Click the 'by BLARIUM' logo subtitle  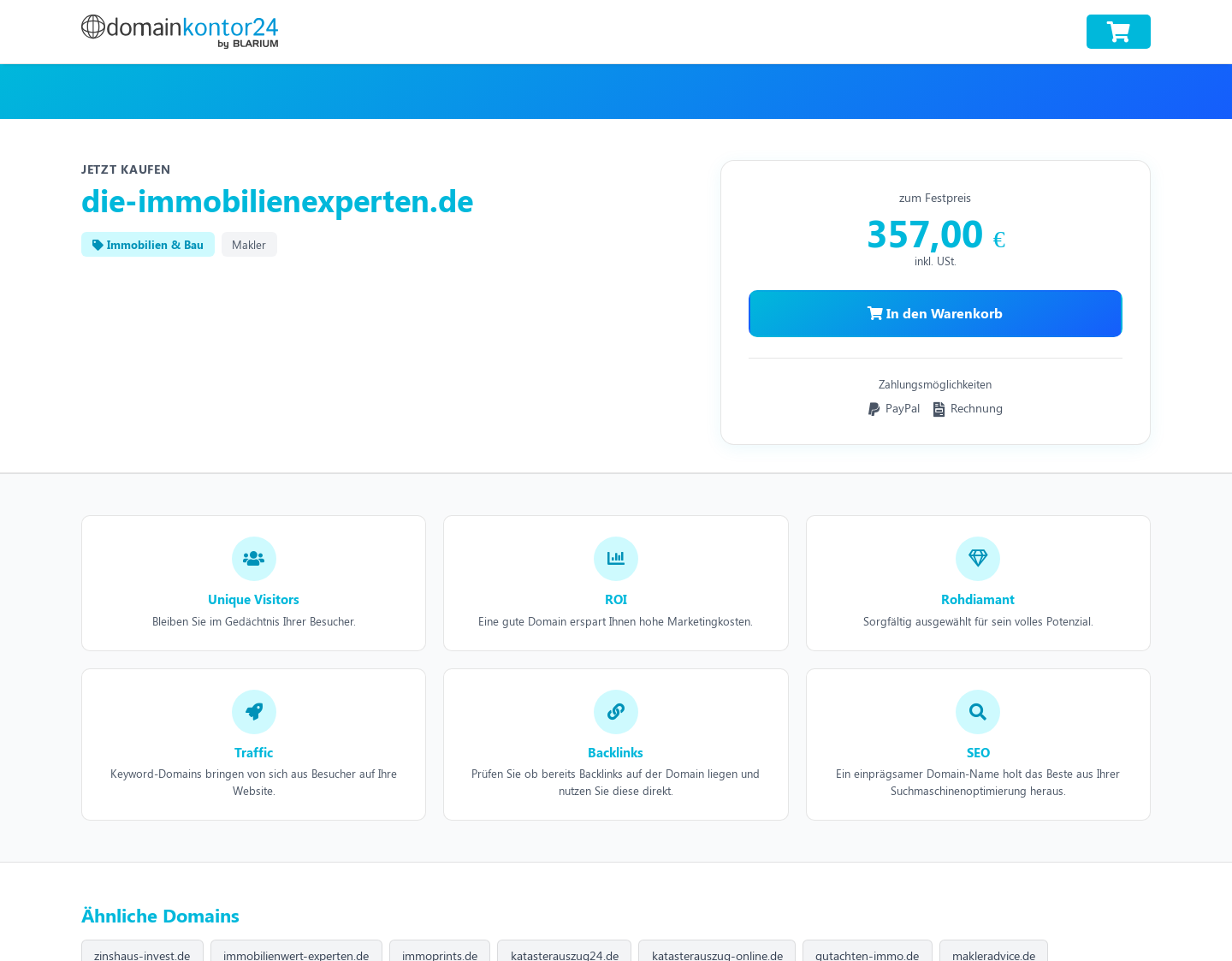tap(248, 44)
